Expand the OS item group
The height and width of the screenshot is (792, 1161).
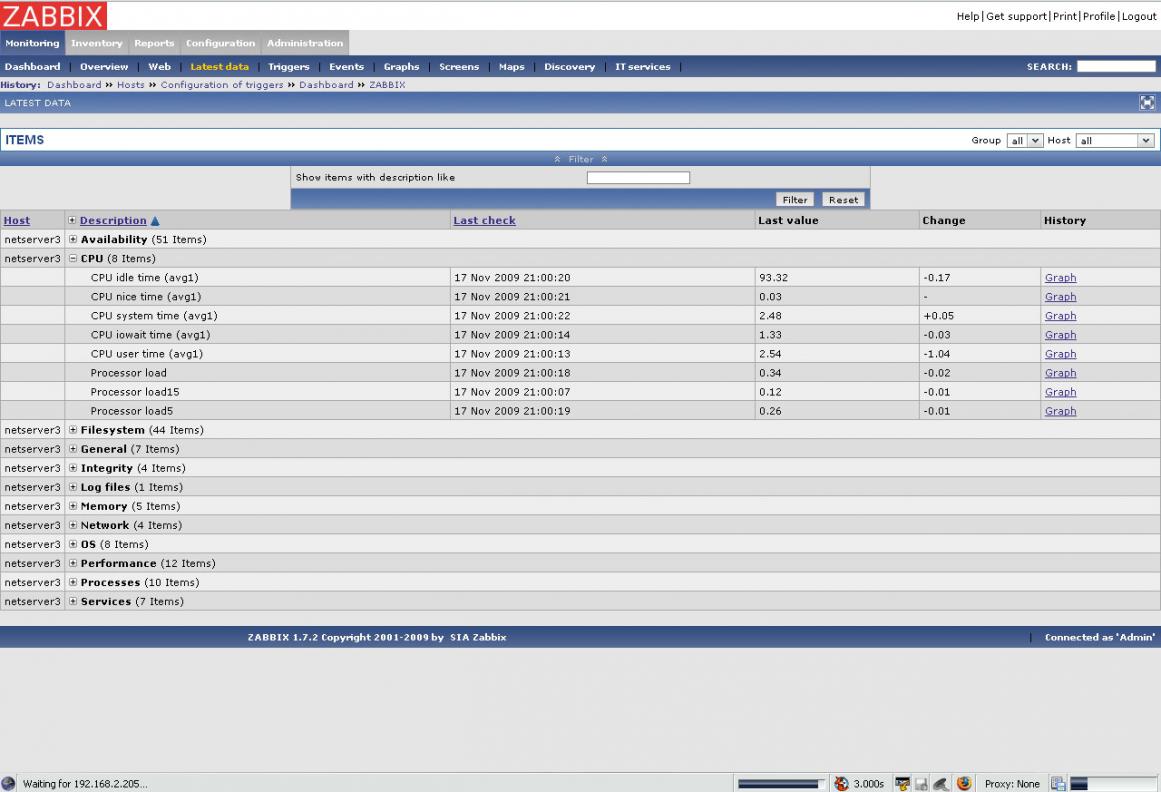73,544
